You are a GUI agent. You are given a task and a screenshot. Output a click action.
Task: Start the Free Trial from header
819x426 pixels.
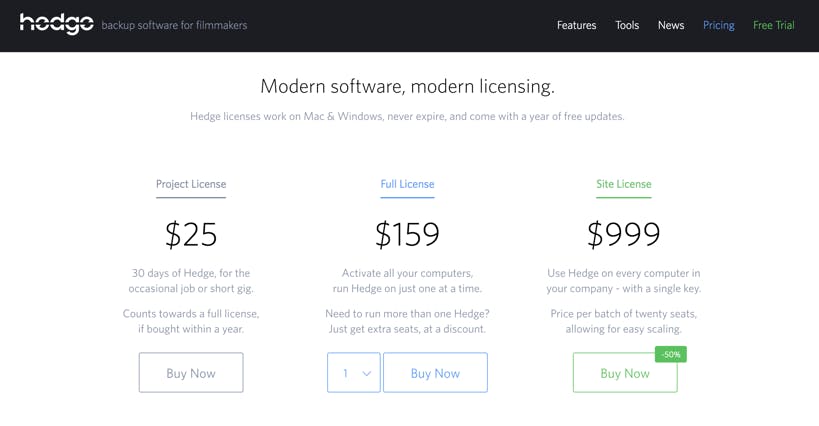point(773,25)
